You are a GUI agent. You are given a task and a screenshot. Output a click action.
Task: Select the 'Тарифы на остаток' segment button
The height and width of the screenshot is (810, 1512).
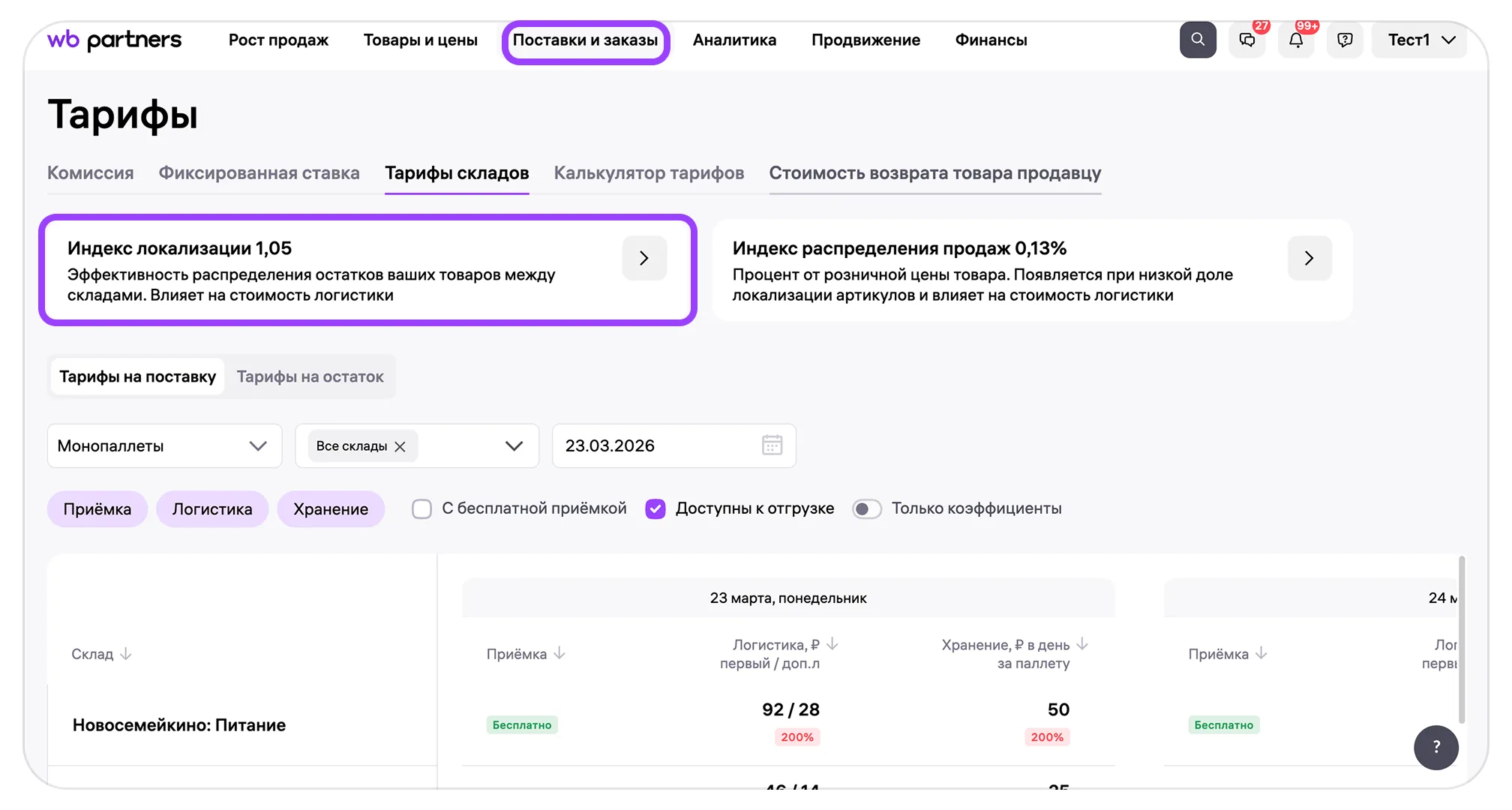310,376
